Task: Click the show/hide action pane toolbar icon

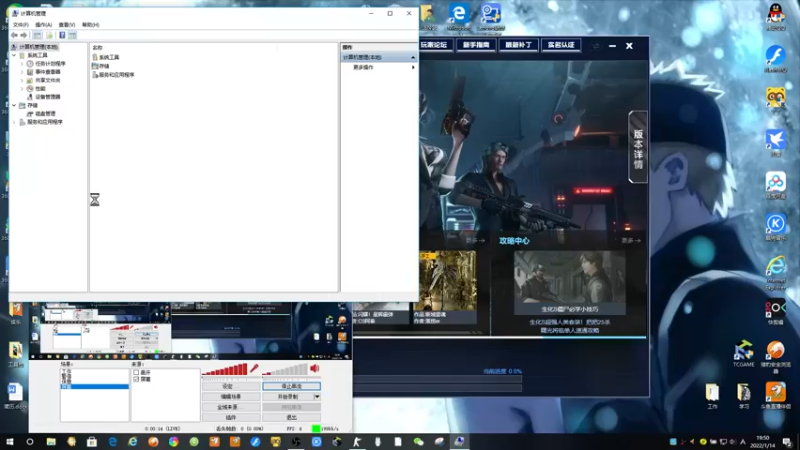Action: tap(72, 35)
